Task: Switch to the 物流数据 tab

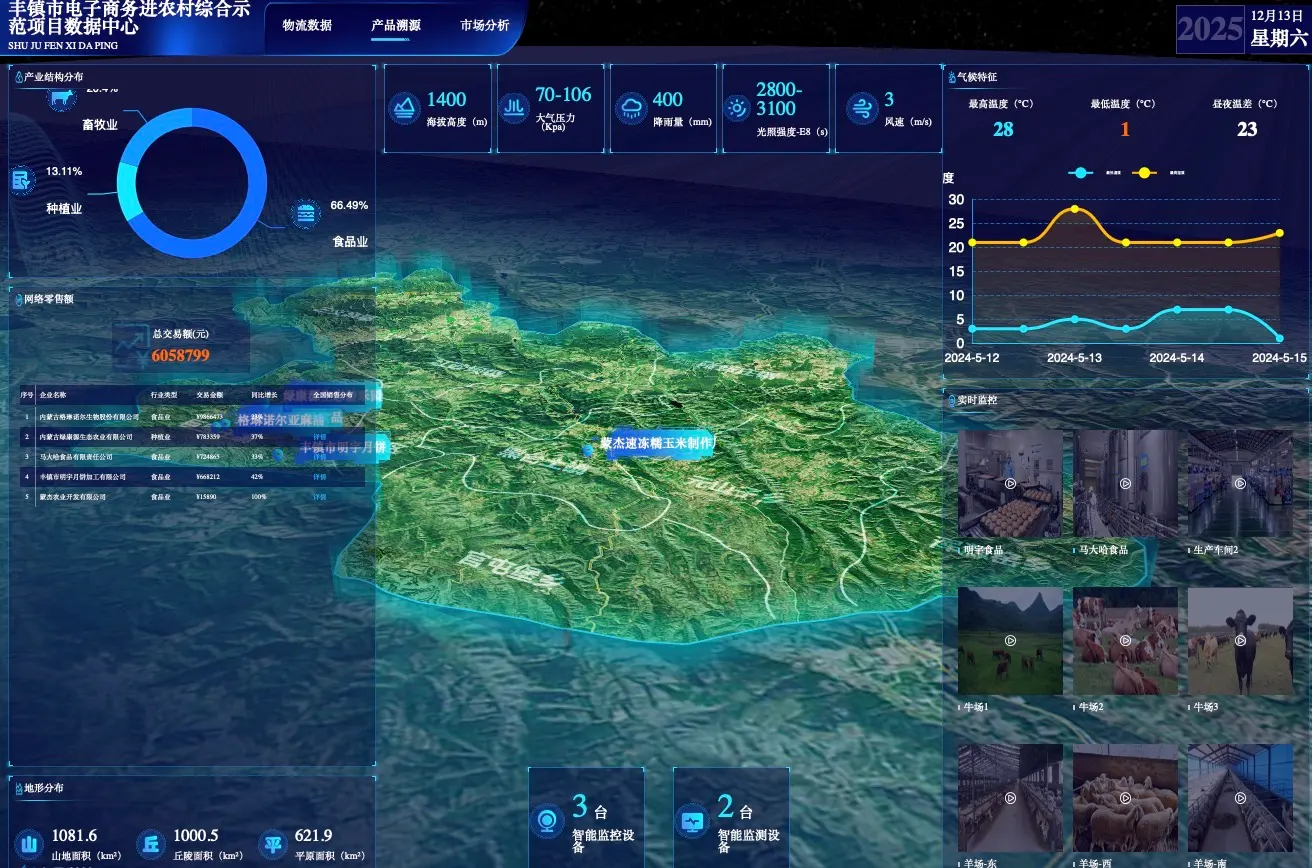Action: (x=307, y=26)
